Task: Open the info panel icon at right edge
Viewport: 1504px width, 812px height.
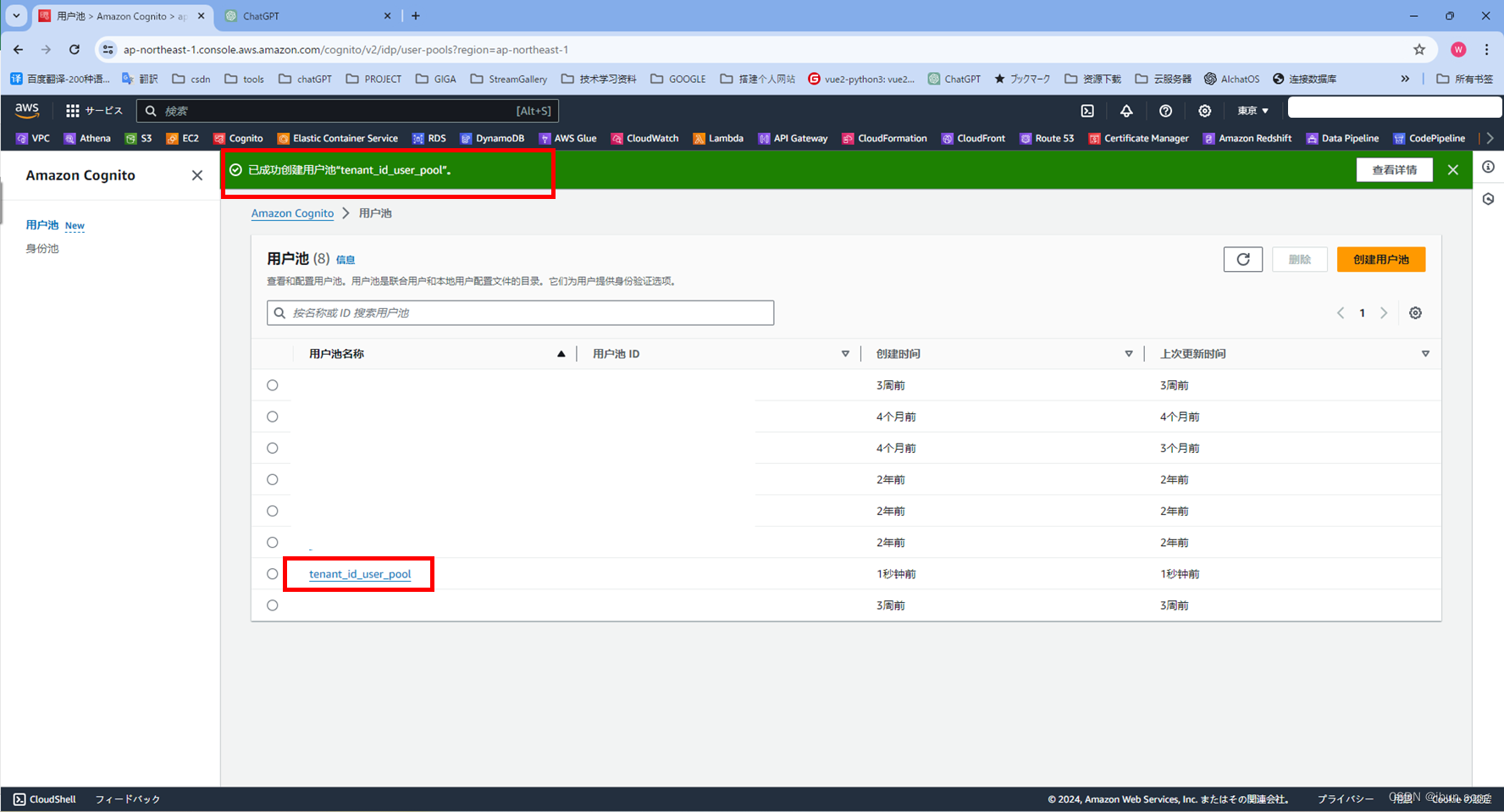Action: (x=1488, y=167)
